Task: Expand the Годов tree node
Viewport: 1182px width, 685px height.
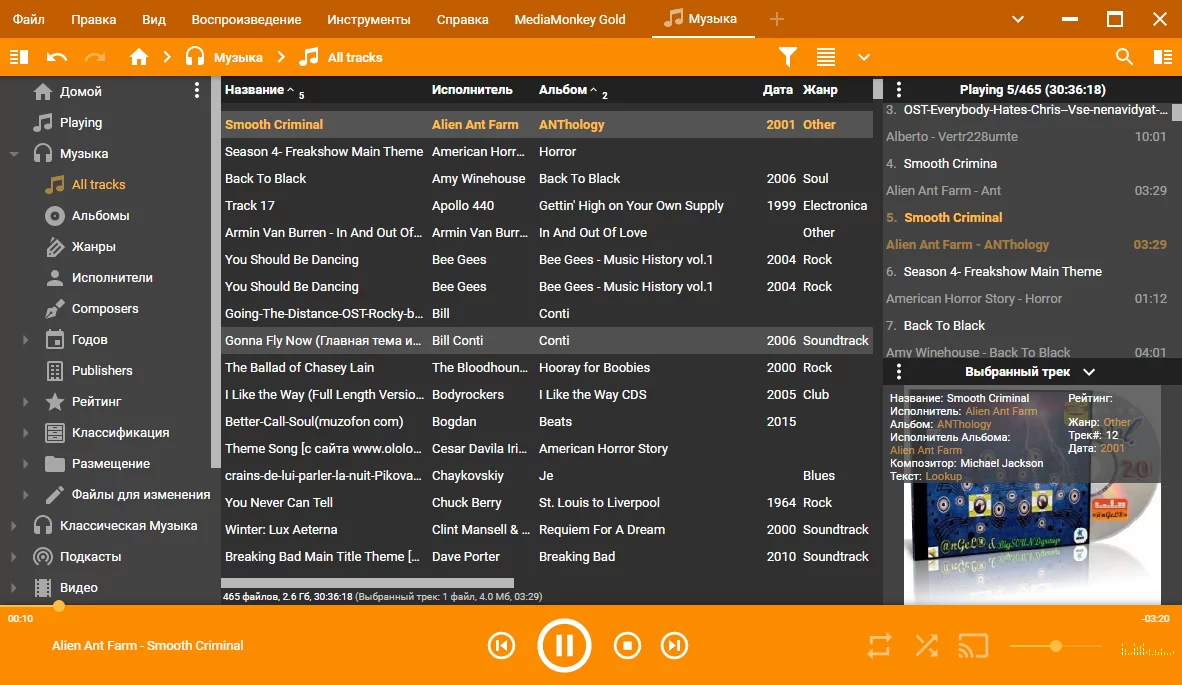Action: click(x=26, y=340)
